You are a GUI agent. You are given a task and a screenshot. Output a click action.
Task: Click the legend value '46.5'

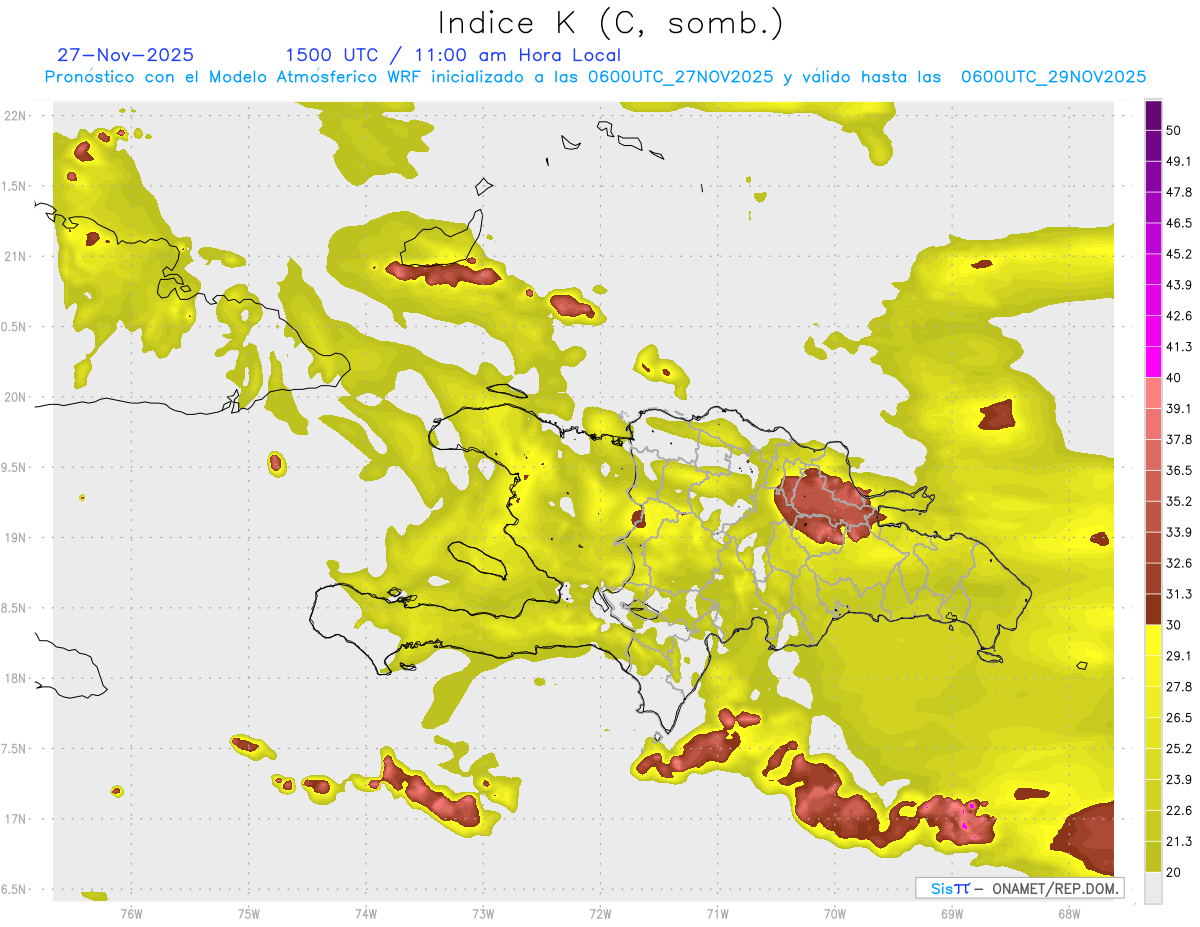[x=1179, y=223]
